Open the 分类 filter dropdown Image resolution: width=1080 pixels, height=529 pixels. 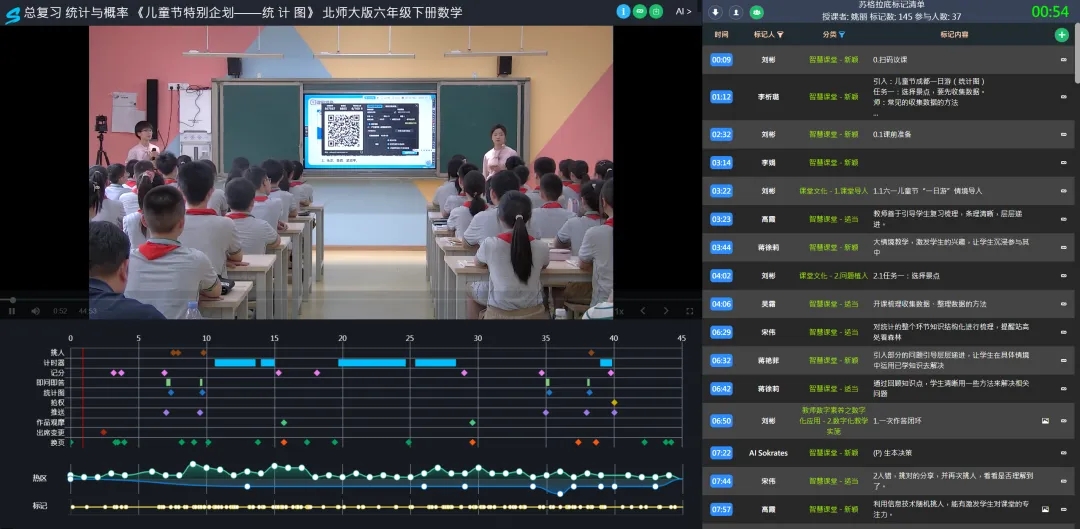tap(841, 35)
